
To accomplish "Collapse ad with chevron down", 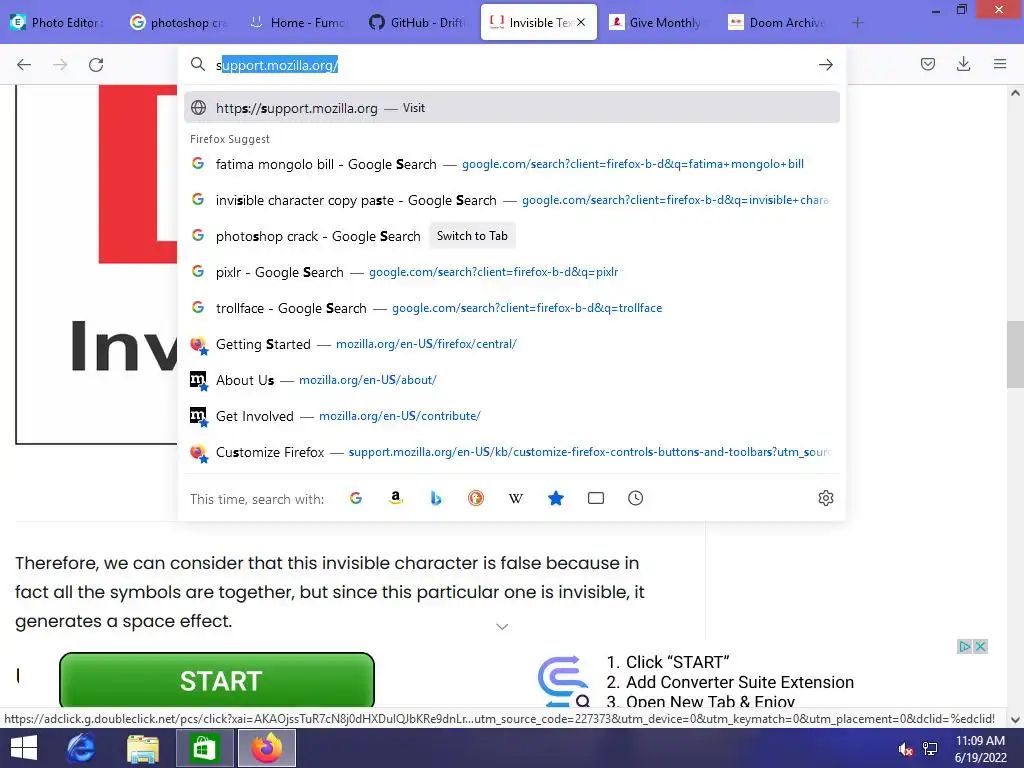I will pyautogui.click(x=502, y=626).
